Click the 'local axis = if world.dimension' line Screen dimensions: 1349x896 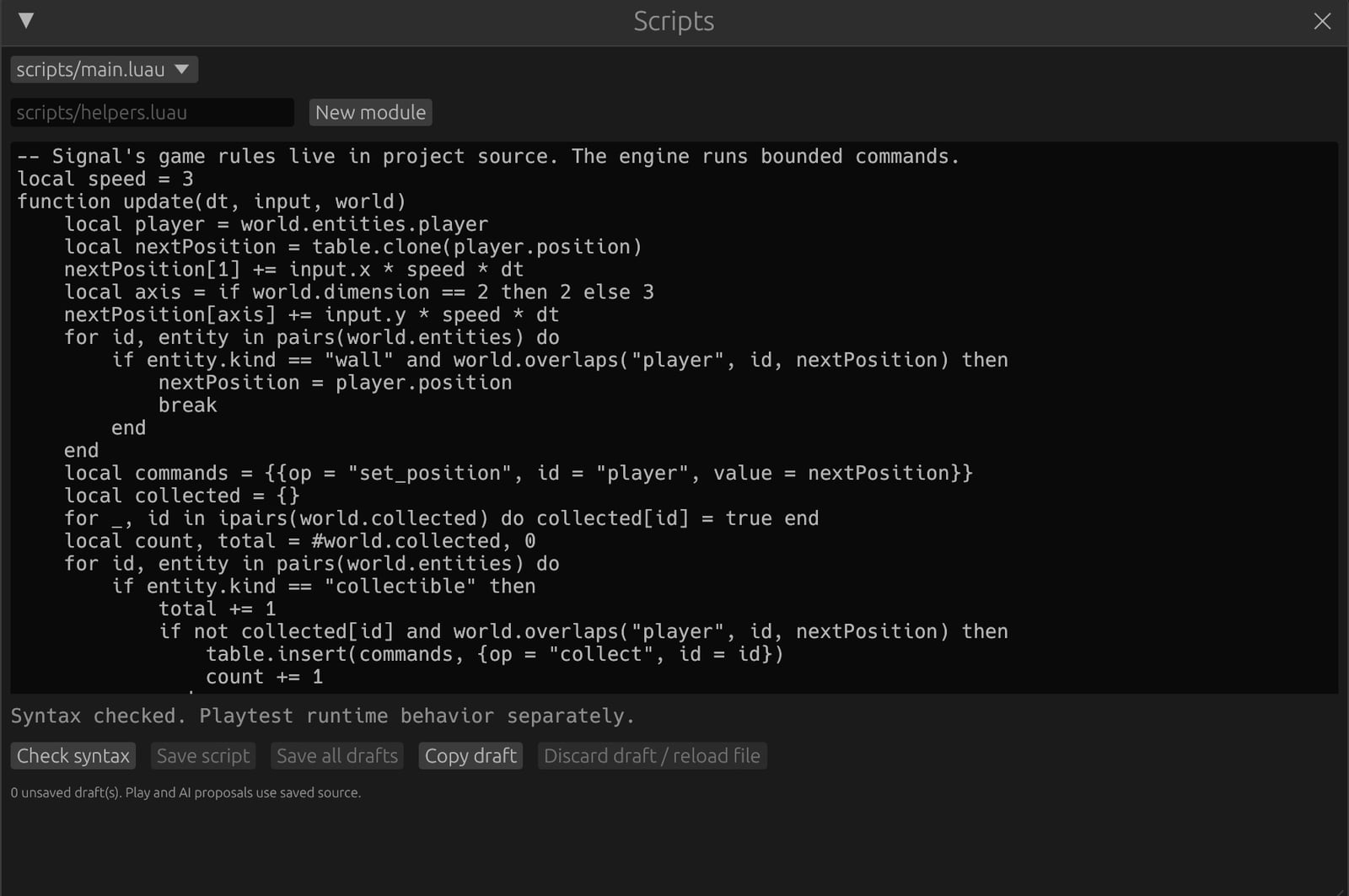click(359, 292)
